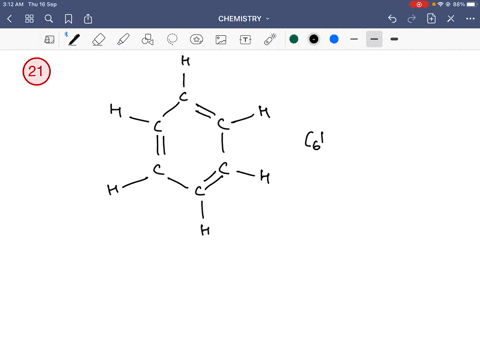480x360 pixels.
Task: Open the CHEMISTRY document title dropdown
Action: click(244, 19)
